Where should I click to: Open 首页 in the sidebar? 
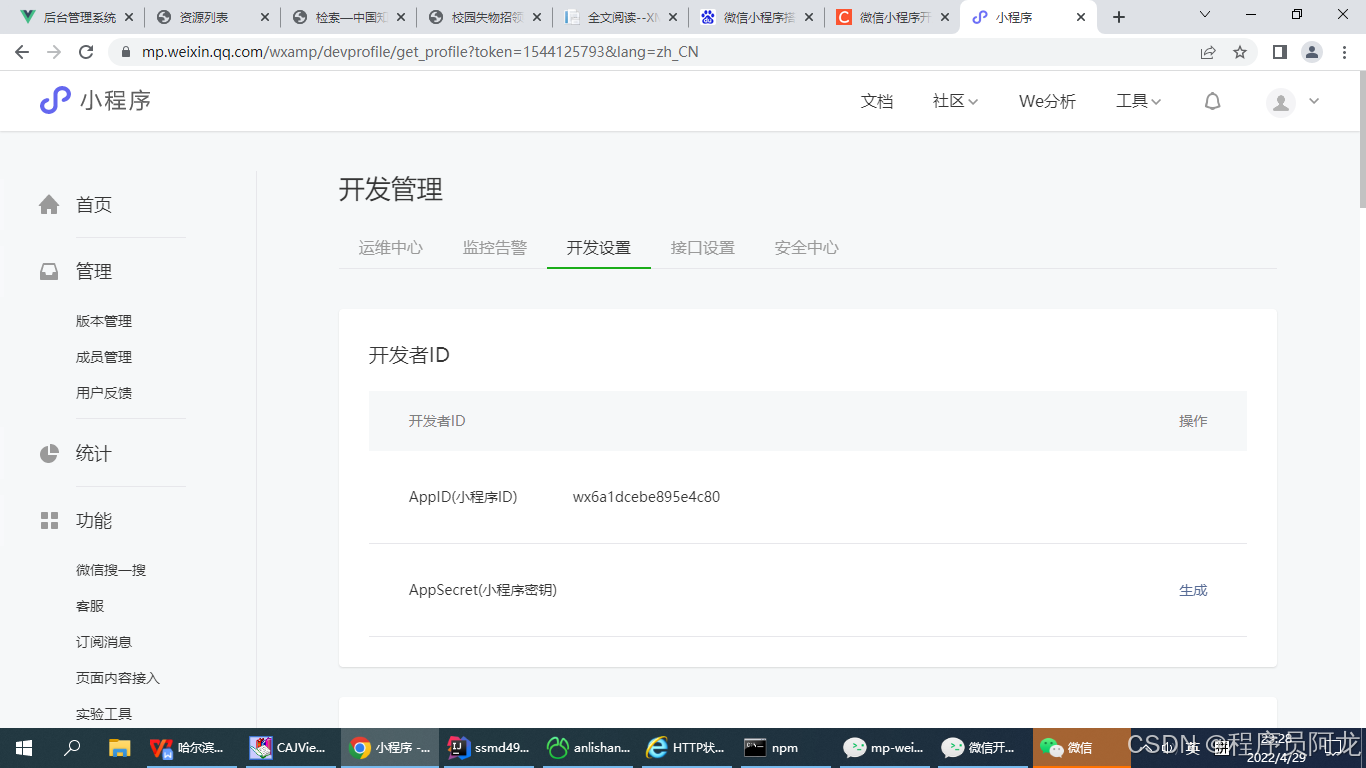[94, 205]
